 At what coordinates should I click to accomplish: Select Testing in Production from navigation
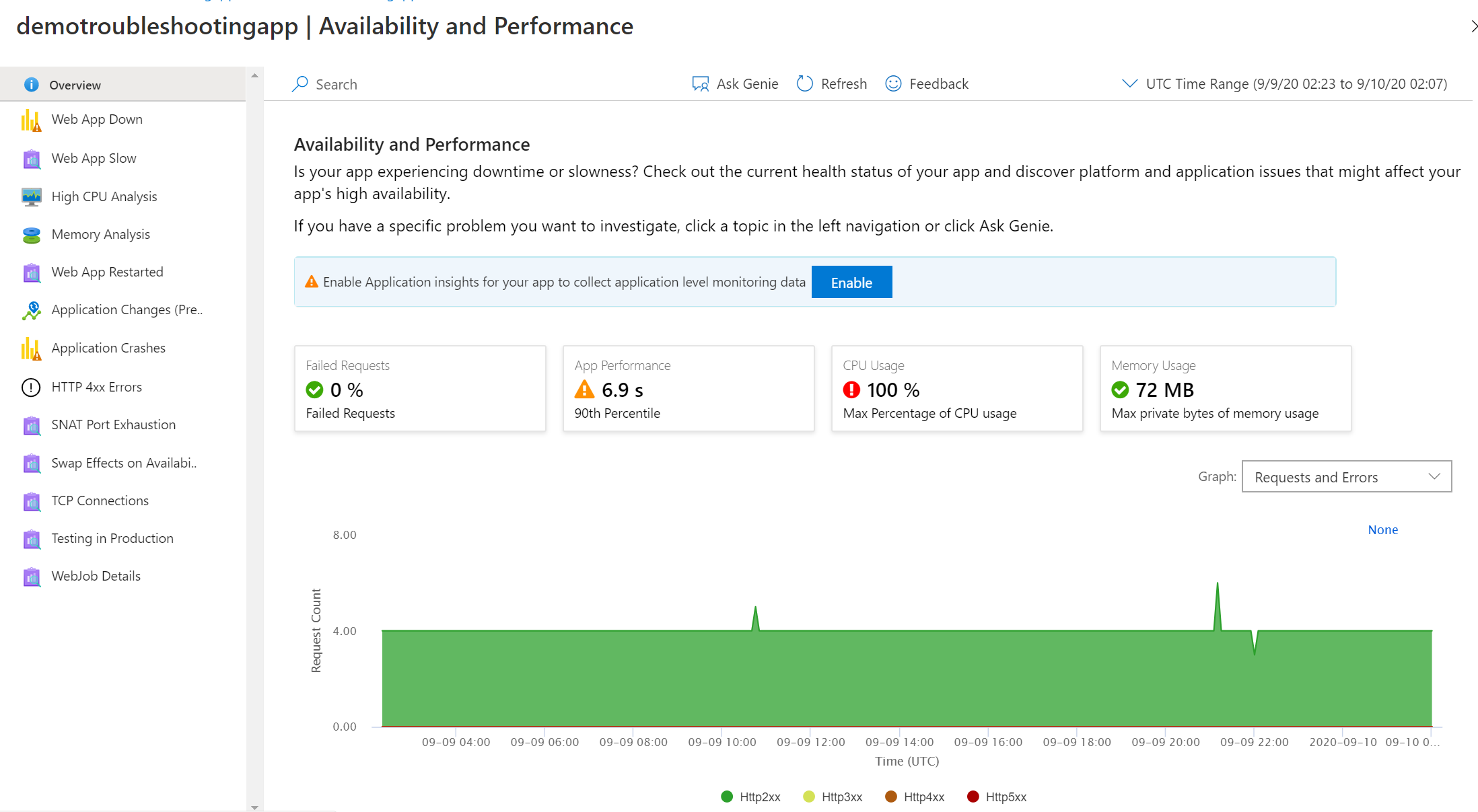point(112,538)
